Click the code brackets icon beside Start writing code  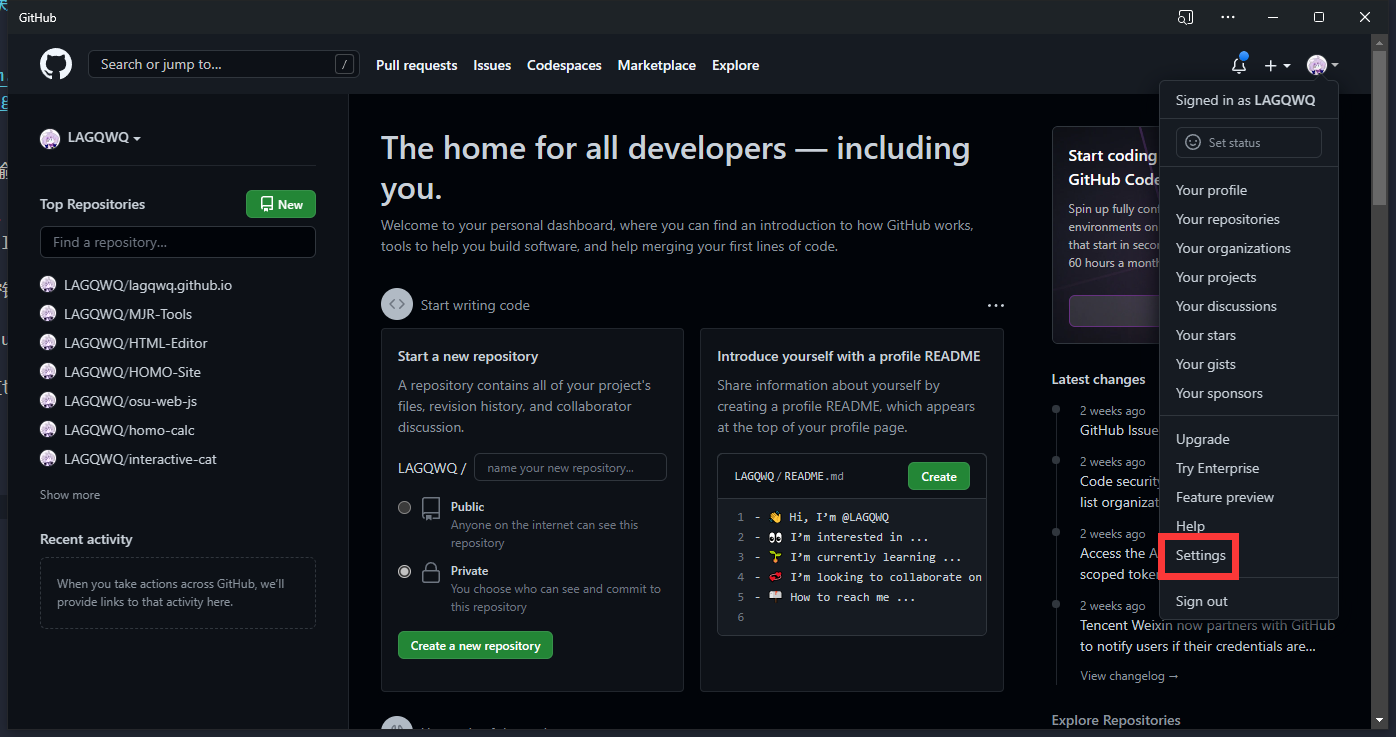click(x=397, y=305)
